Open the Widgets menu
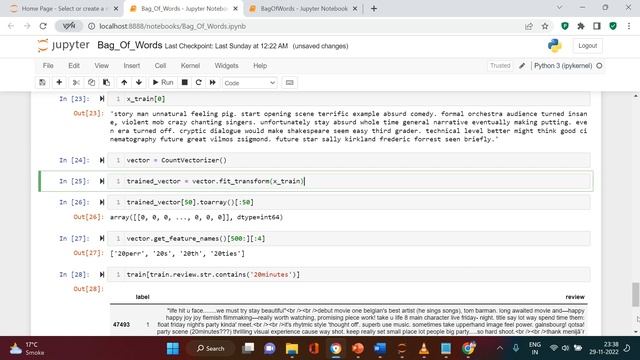The height and width of the screenshot is (360, 640). coord(227,66)
